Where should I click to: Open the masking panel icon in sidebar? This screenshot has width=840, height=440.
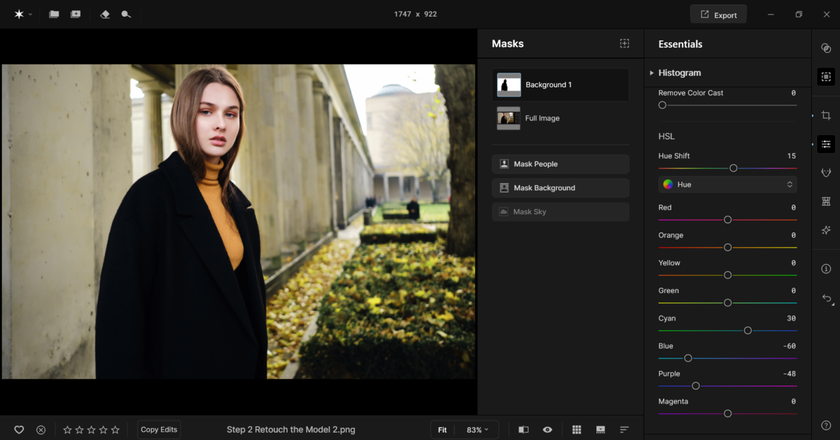(826, 77)
